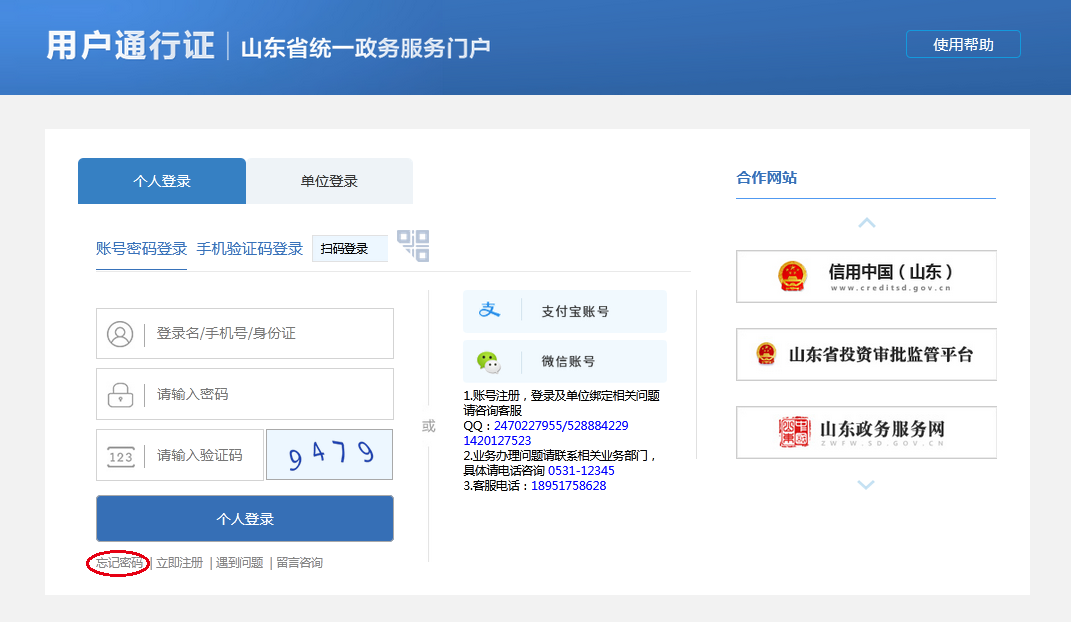Click the user avatar icon in username field

click(120, 334)
